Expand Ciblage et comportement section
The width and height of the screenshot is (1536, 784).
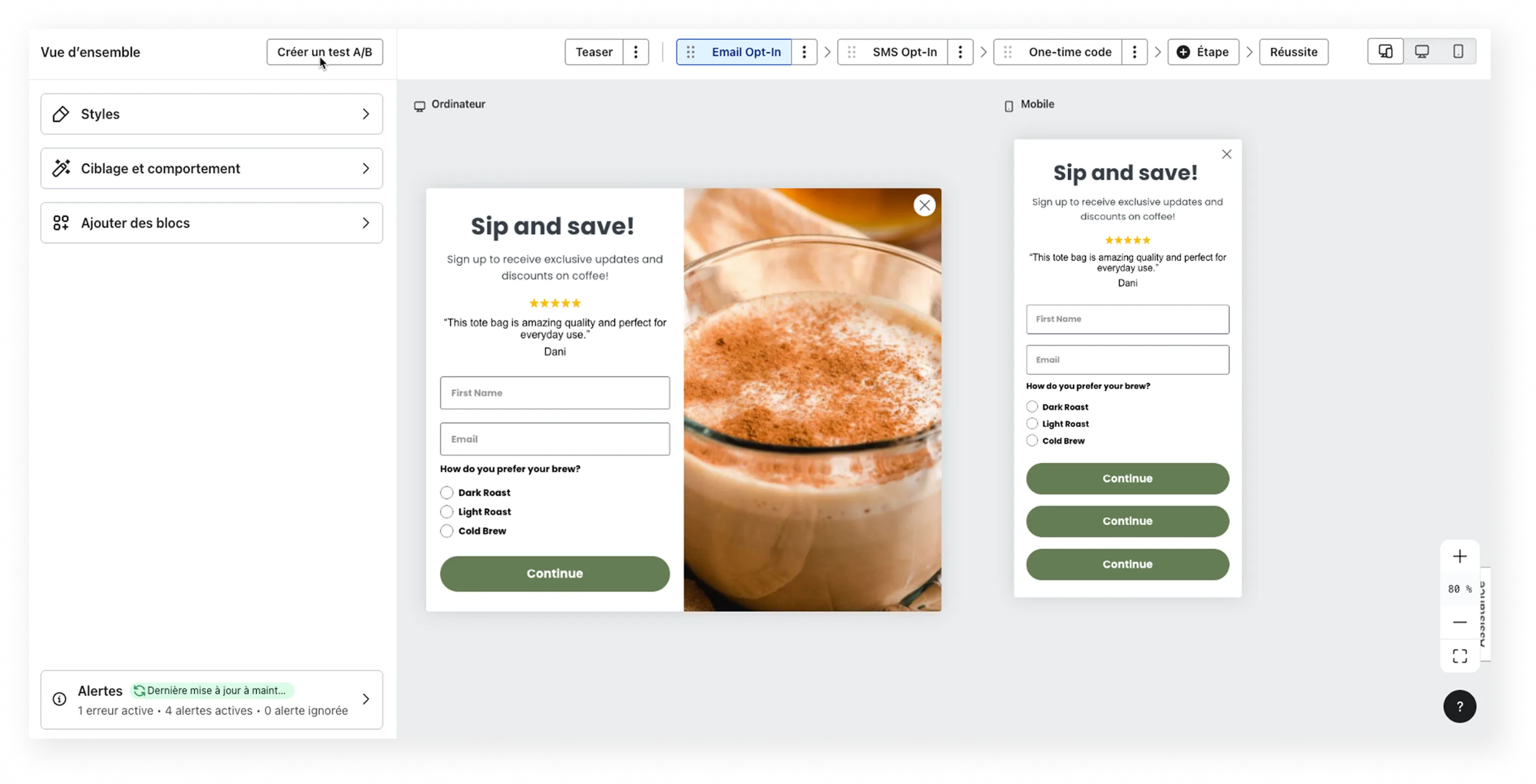[212, 169]
